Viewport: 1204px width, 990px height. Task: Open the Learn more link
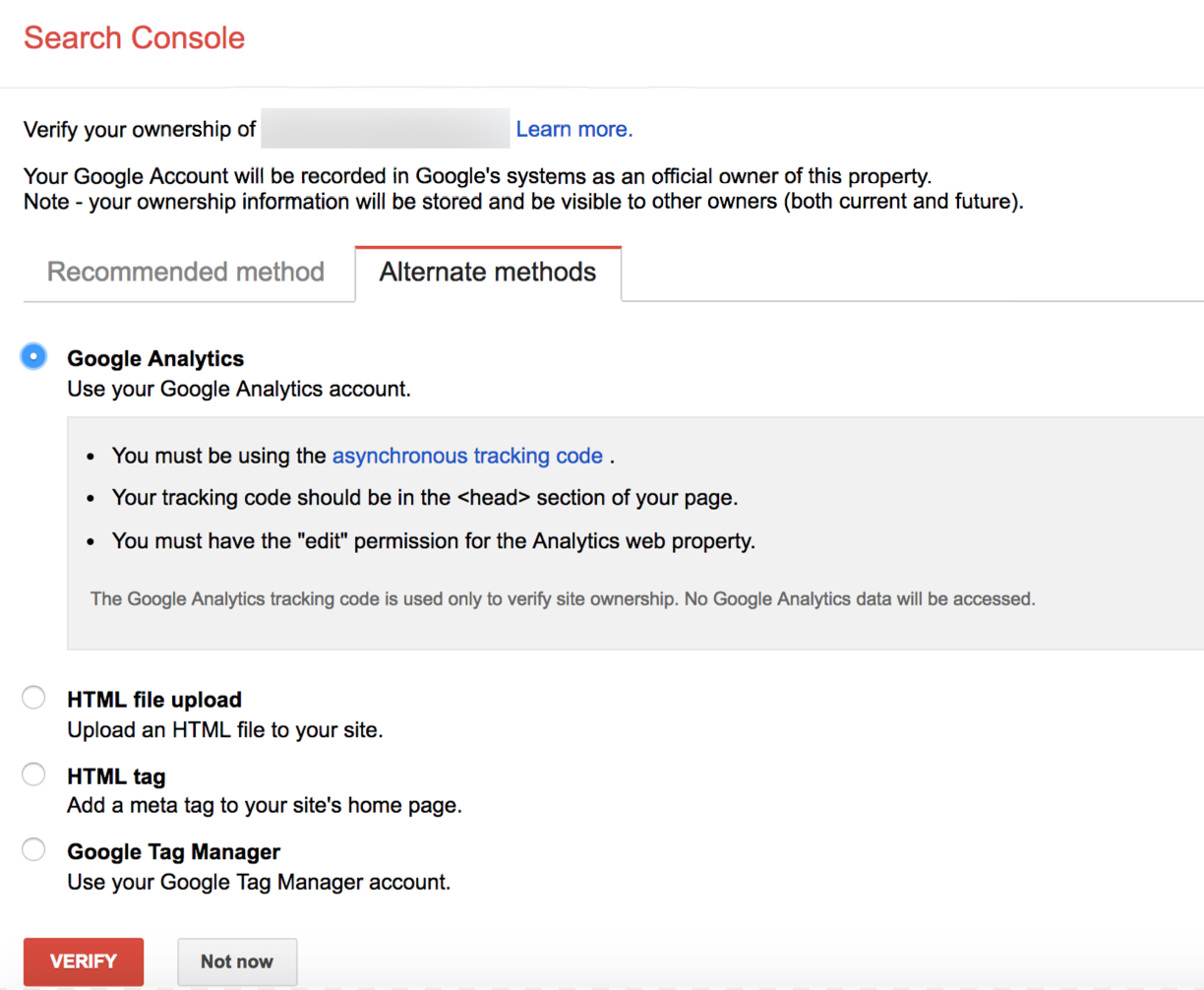574,129
